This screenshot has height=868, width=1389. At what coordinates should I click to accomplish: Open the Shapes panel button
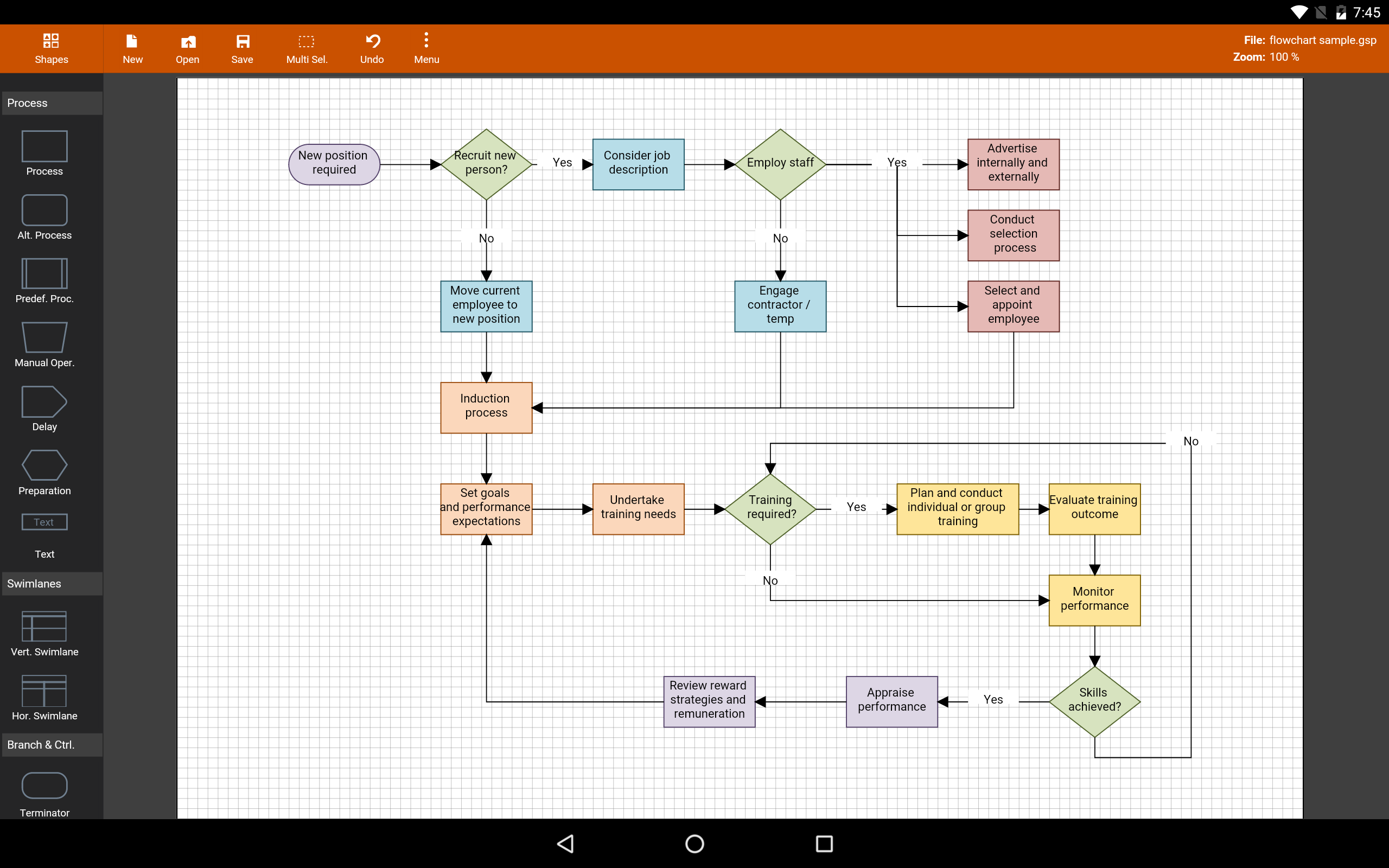[x=51, y=48]
